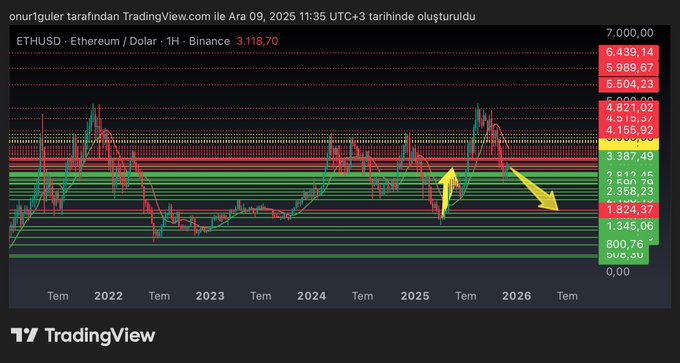The height and width of the screenshot is (363, 680).
Task: Select the 5.504,23 red price label
Action: (628, 84)
